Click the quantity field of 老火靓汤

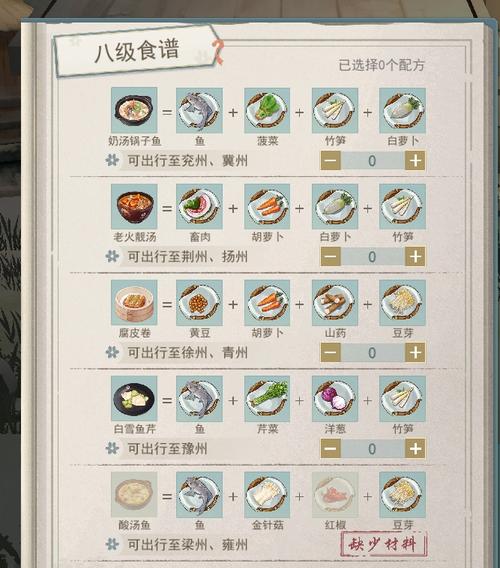click(372, 256)
